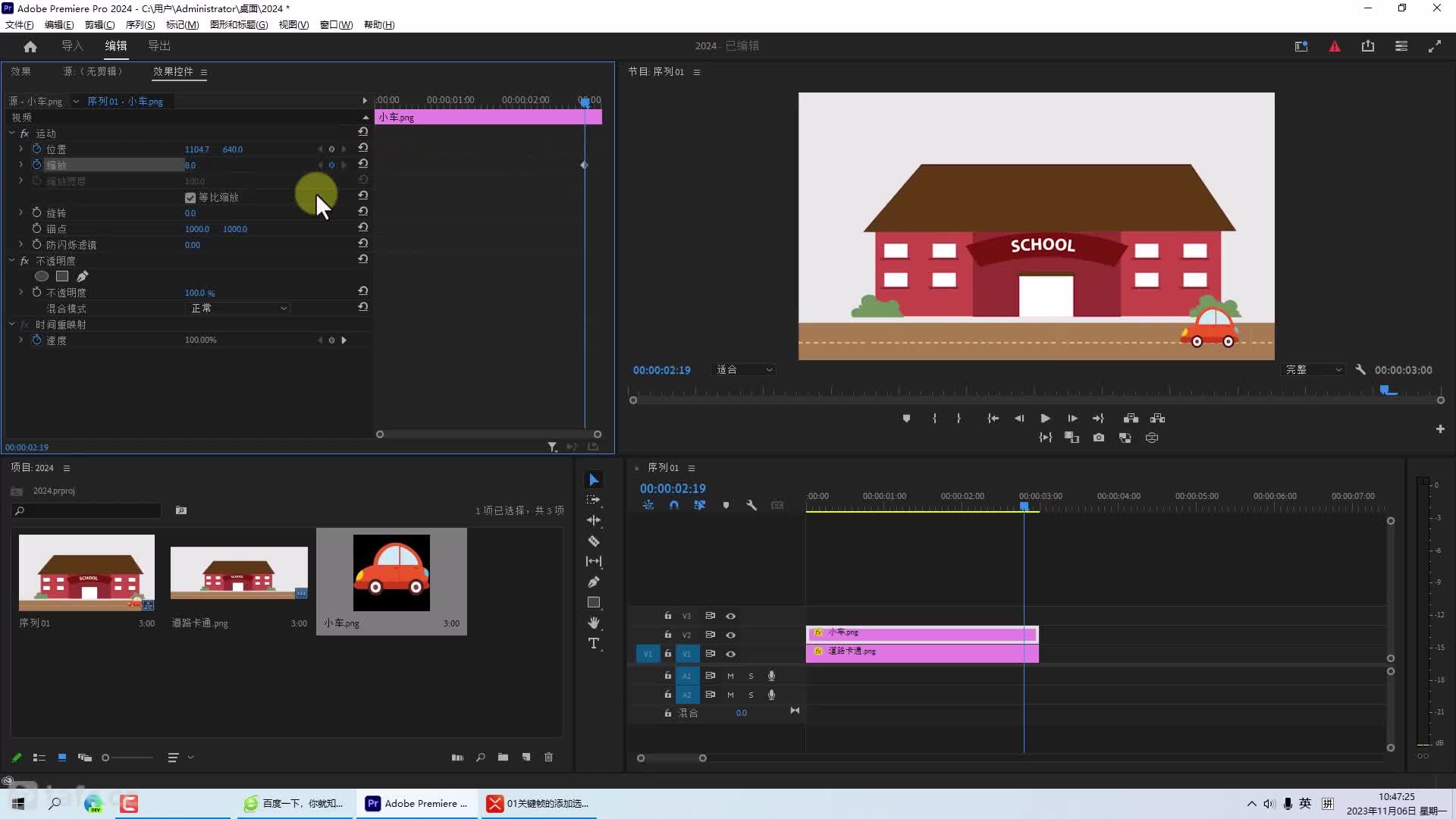Viewport: 1456px width, 819px height.
Task: Toggle Snap in timeline magnet icon
Action: pyautogui.click(x=674, y=505)
